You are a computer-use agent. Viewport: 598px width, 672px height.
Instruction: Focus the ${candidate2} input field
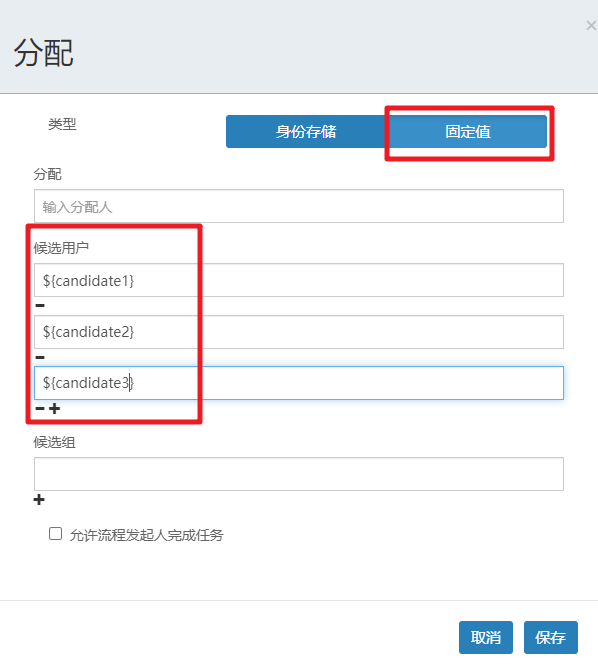(299, 332)
